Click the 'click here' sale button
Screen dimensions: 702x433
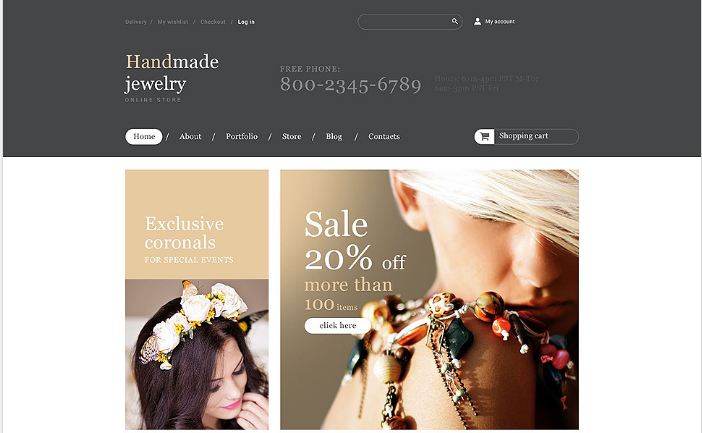pyautogui.click(x=338, y=326)
